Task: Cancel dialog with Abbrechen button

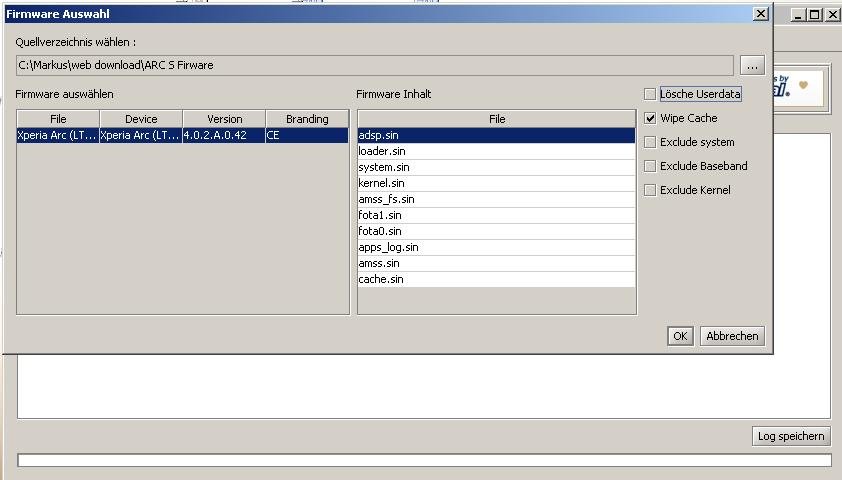Action: coord(732,336)
